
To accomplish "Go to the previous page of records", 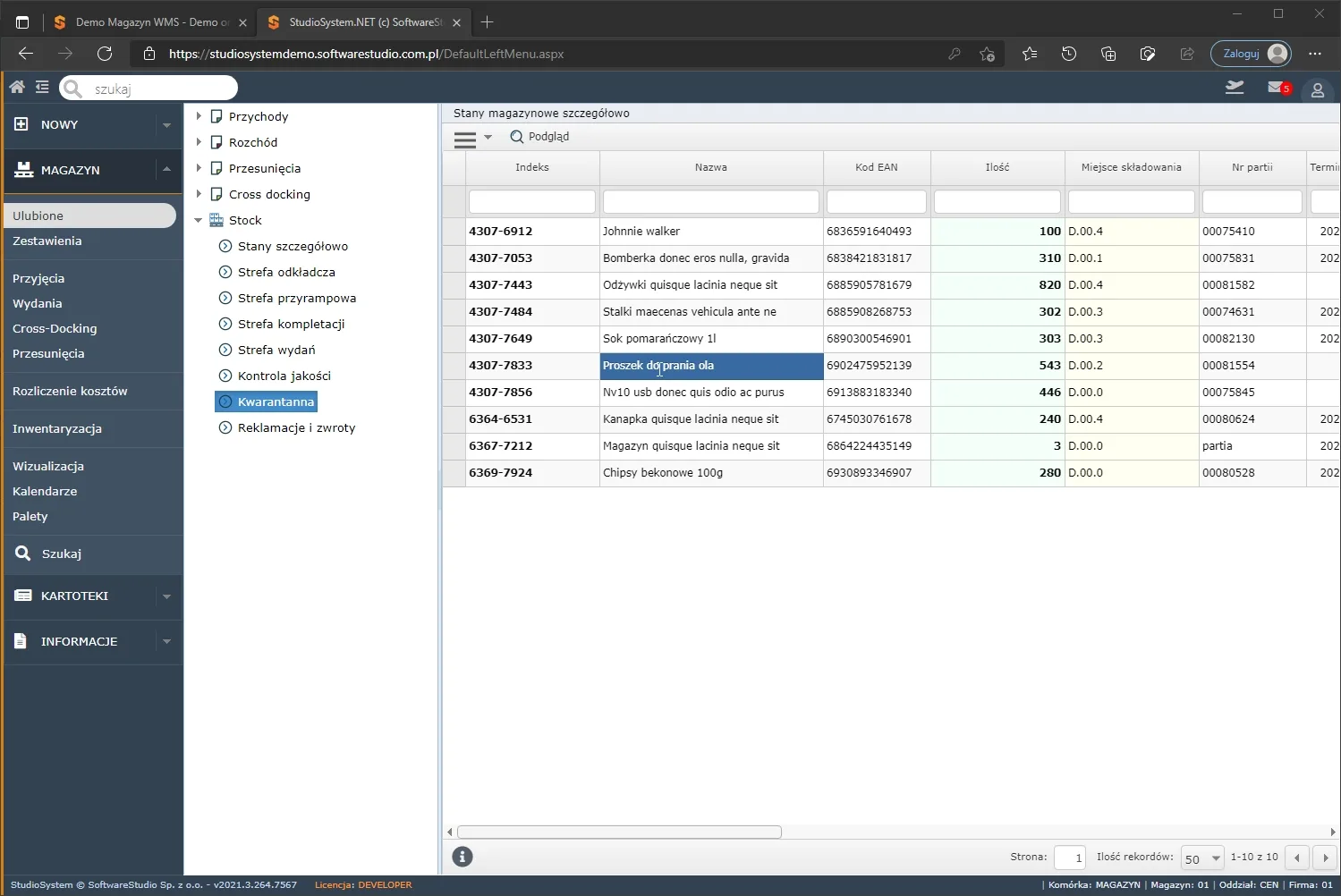I will click(1297, 858).
